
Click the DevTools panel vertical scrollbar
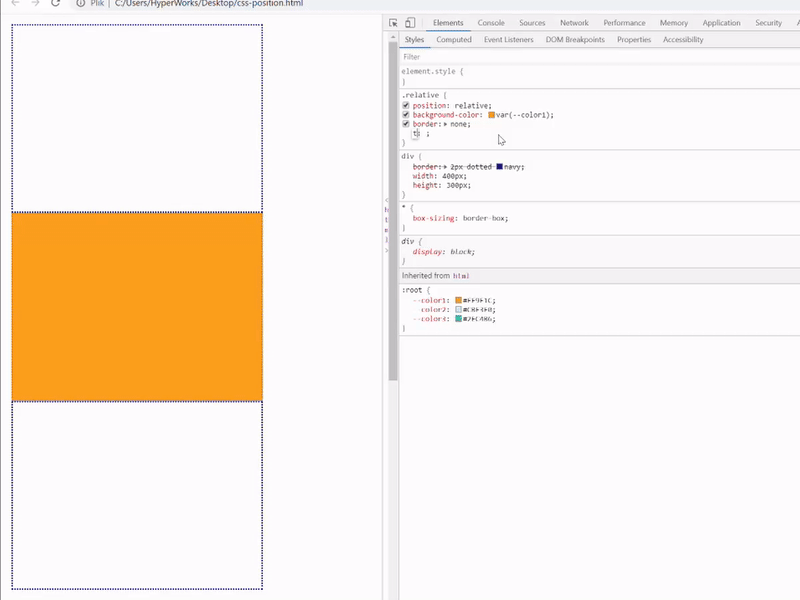point(392,211)
